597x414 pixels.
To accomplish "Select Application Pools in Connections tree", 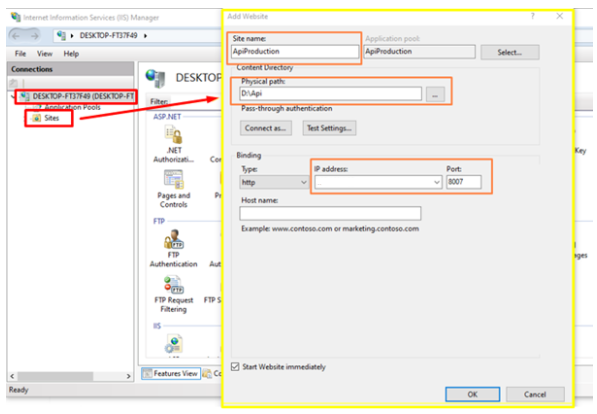I will click(x=72, y=107).
